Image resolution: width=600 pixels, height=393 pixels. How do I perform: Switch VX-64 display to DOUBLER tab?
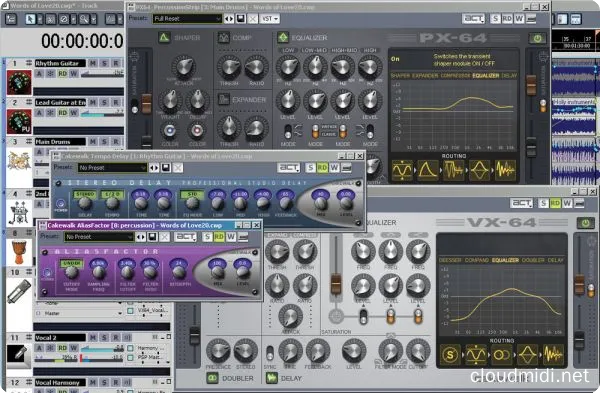tap(533, 260)
